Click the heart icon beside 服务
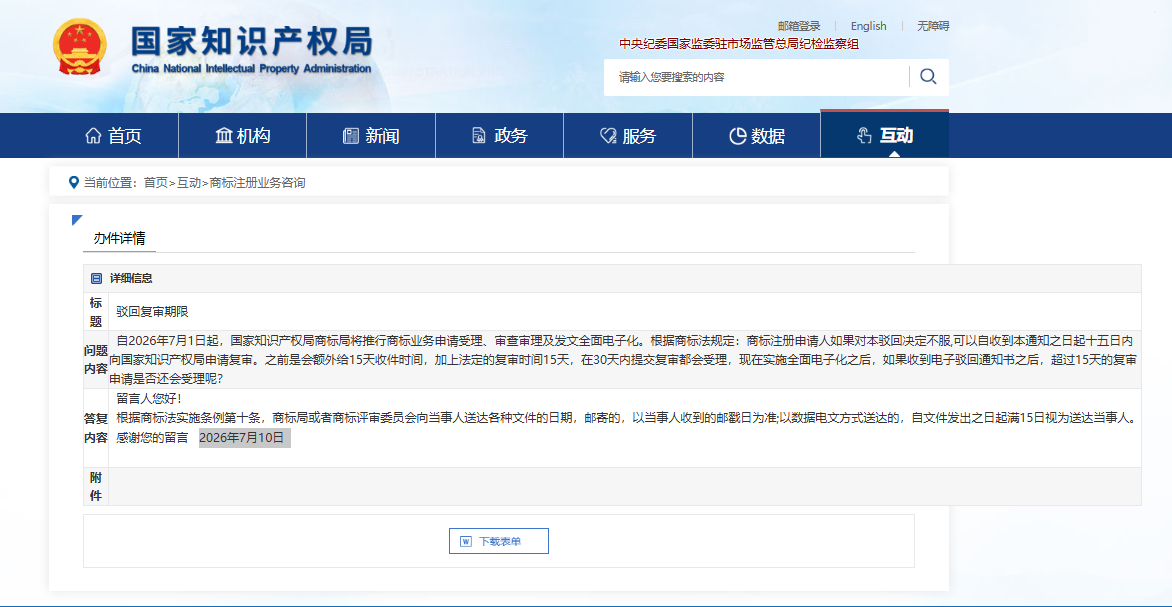1172x607 pixels. point(607,136)
